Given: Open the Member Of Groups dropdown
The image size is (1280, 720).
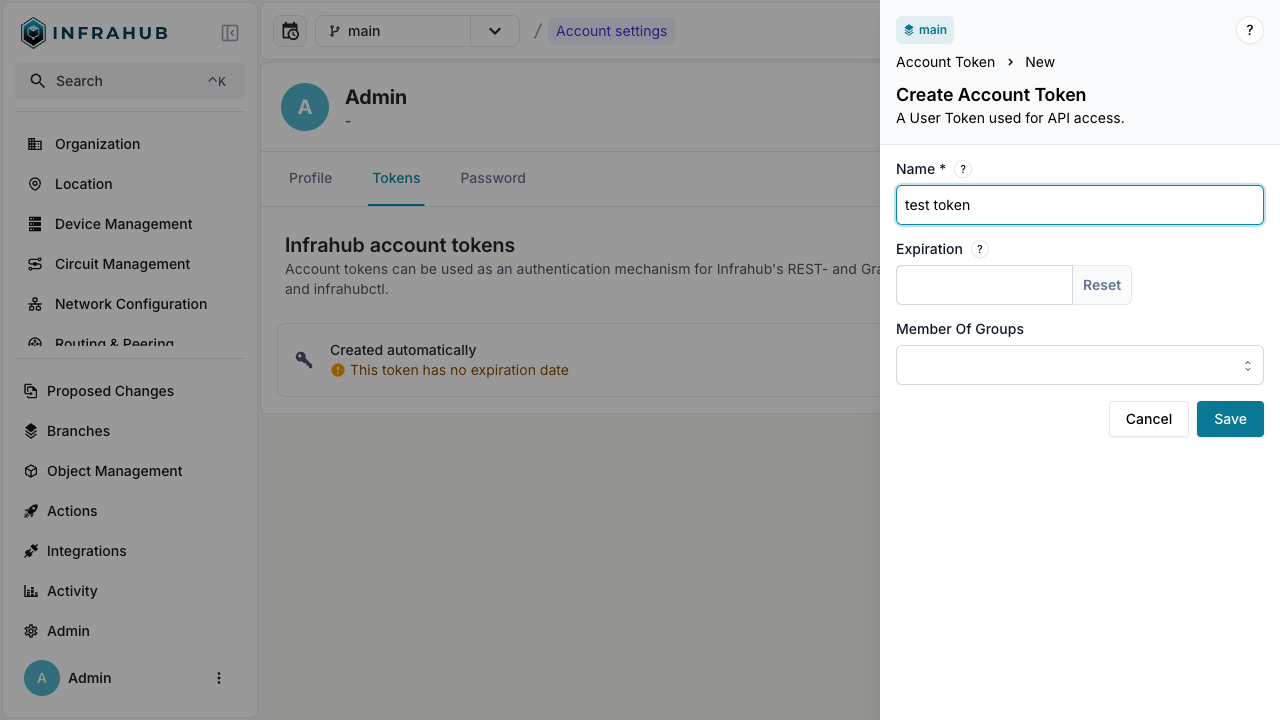Looking at the screenshot, I should tap(1079, 365).
